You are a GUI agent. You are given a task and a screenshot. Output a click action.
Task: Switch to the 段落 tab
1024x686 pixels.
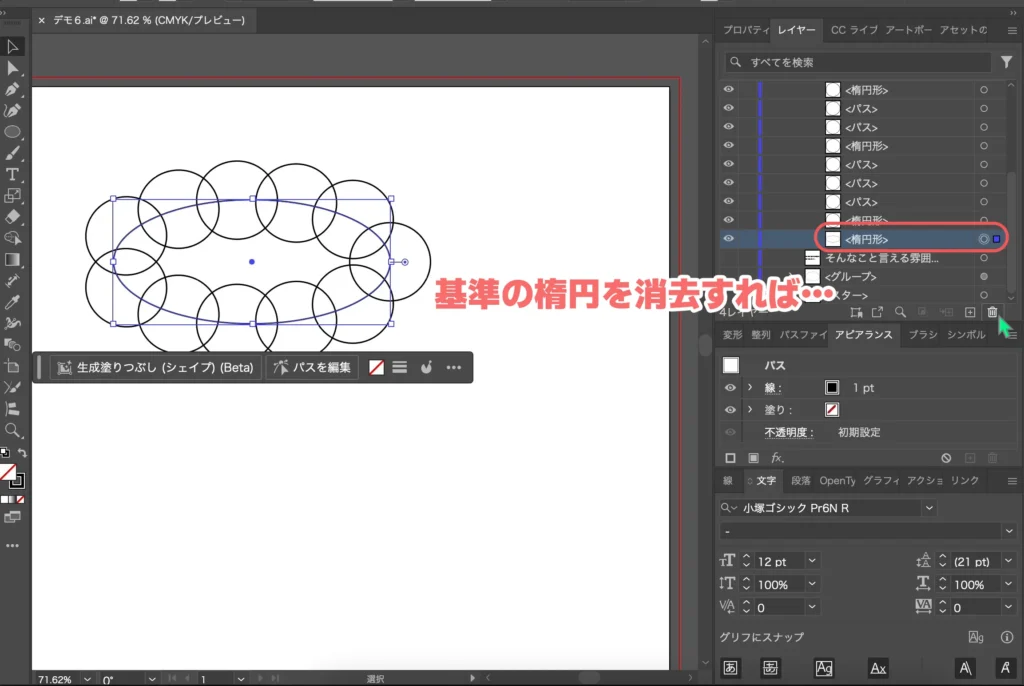pos(800,481)
